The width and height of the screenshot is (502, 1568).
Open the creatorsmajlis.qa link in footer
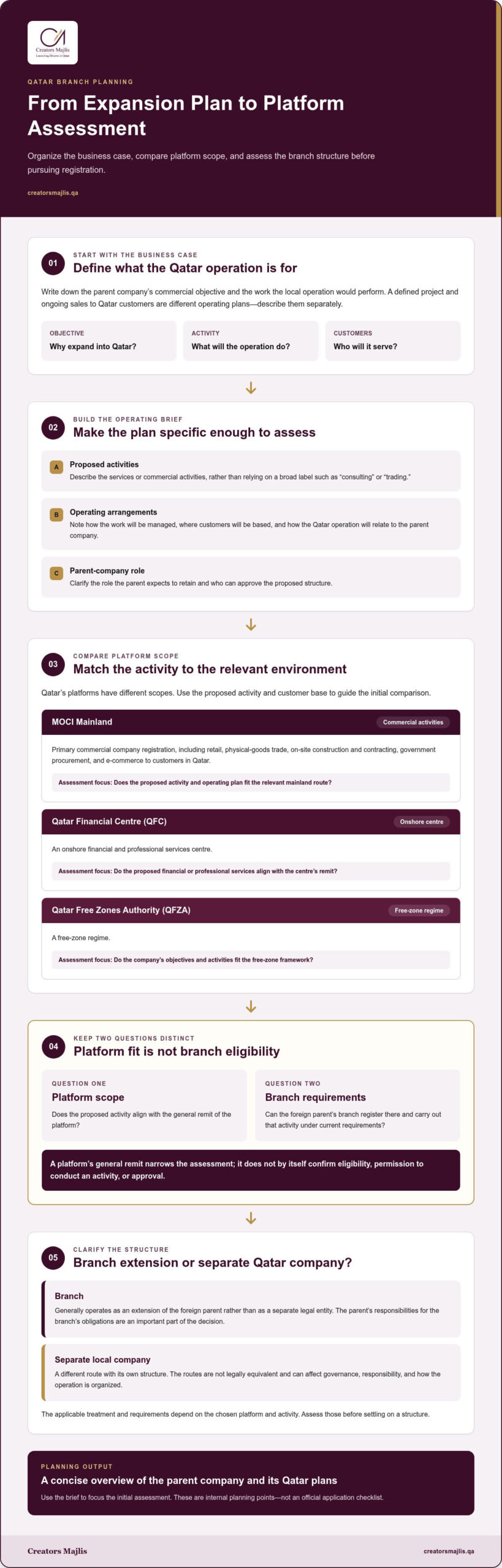pos(449,1551)
